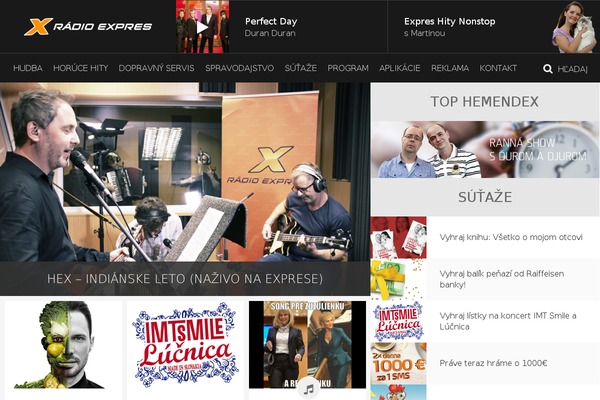
Task: Click the Súťaže sidebar heading
Action: pyautogui.click(x=485, y=197)
